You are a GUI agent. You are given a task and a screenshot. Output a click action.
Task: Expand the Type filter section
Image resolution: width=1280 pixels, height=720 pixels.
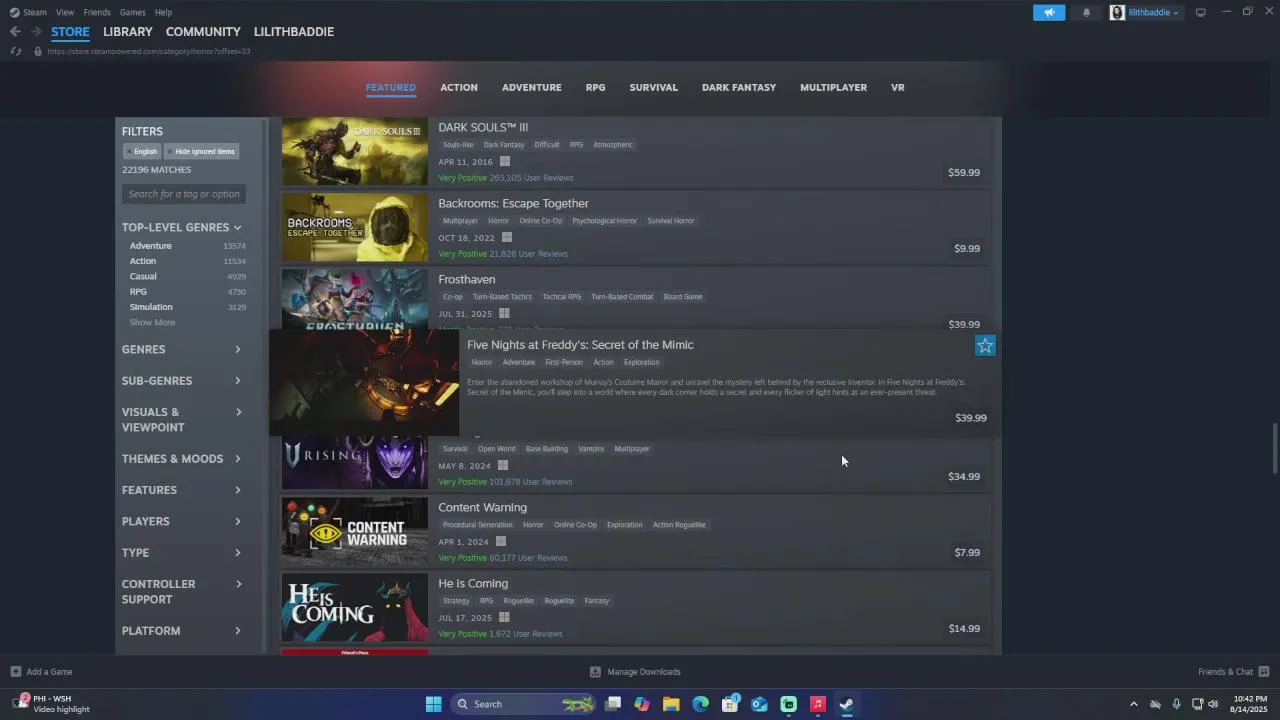coord(182,553)
